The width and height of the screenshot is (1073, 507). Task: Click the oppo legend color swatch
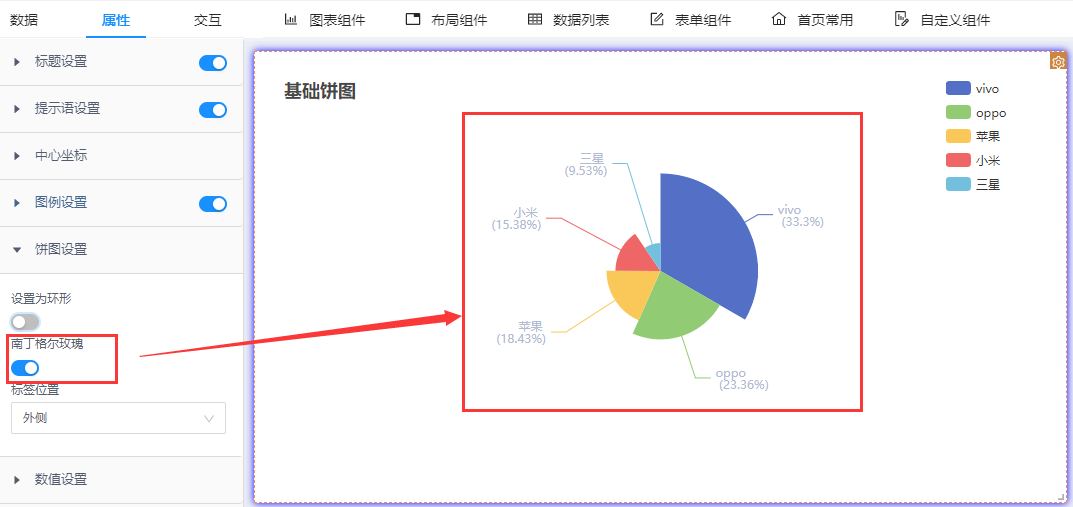coord(958,112)
